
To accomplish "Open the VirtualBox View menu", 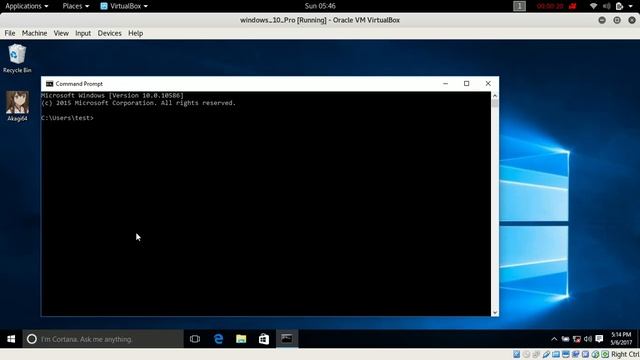I will tap(61, 33).
